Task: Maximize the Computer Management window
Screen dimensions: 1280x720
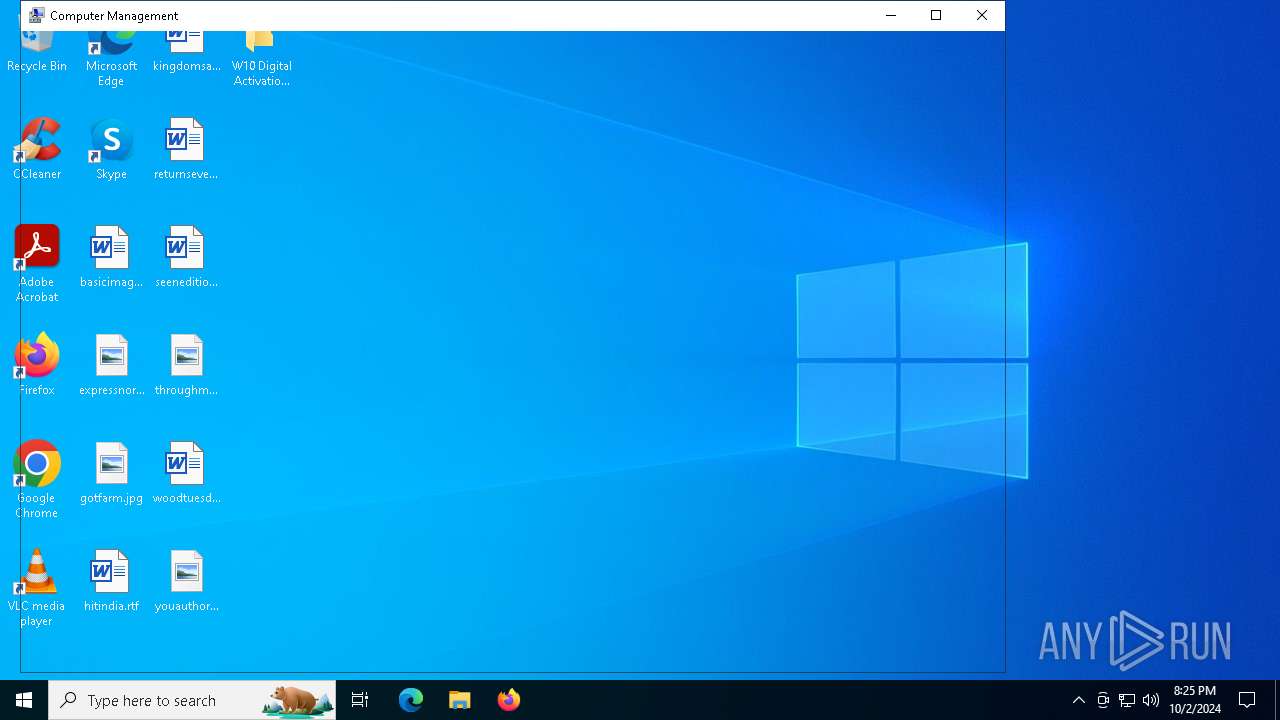Action: coord(936,15)
